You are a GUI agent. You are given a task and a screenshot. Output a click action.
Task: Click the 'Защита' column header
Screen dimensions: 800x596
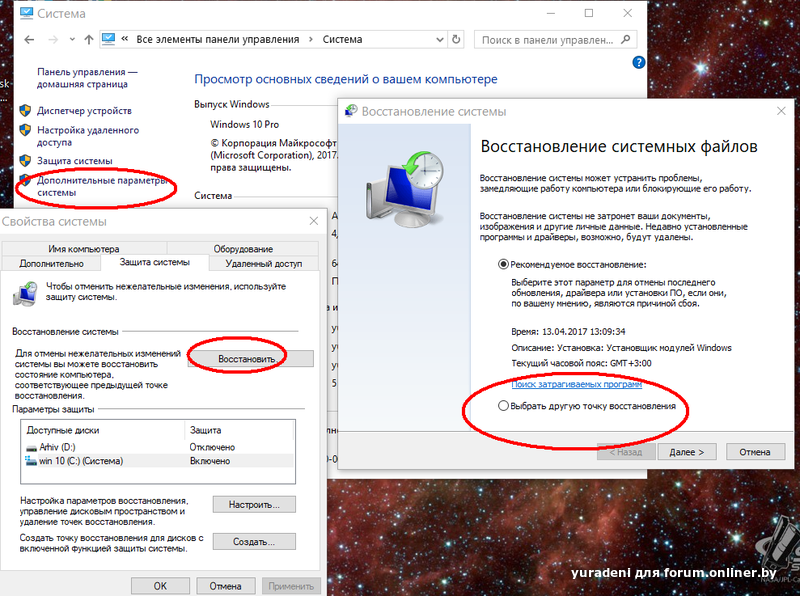click(x=239, y=430)
